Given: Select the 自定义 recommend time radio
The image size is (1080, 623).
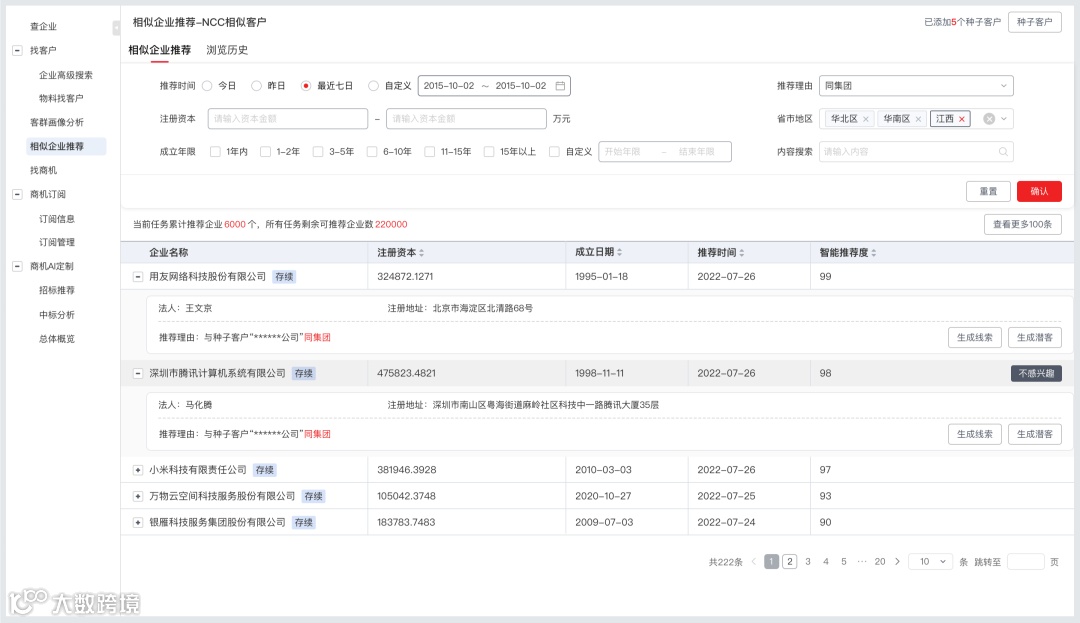Looking at the screenshot, I should pyautogui.click(x=373, y=86).
